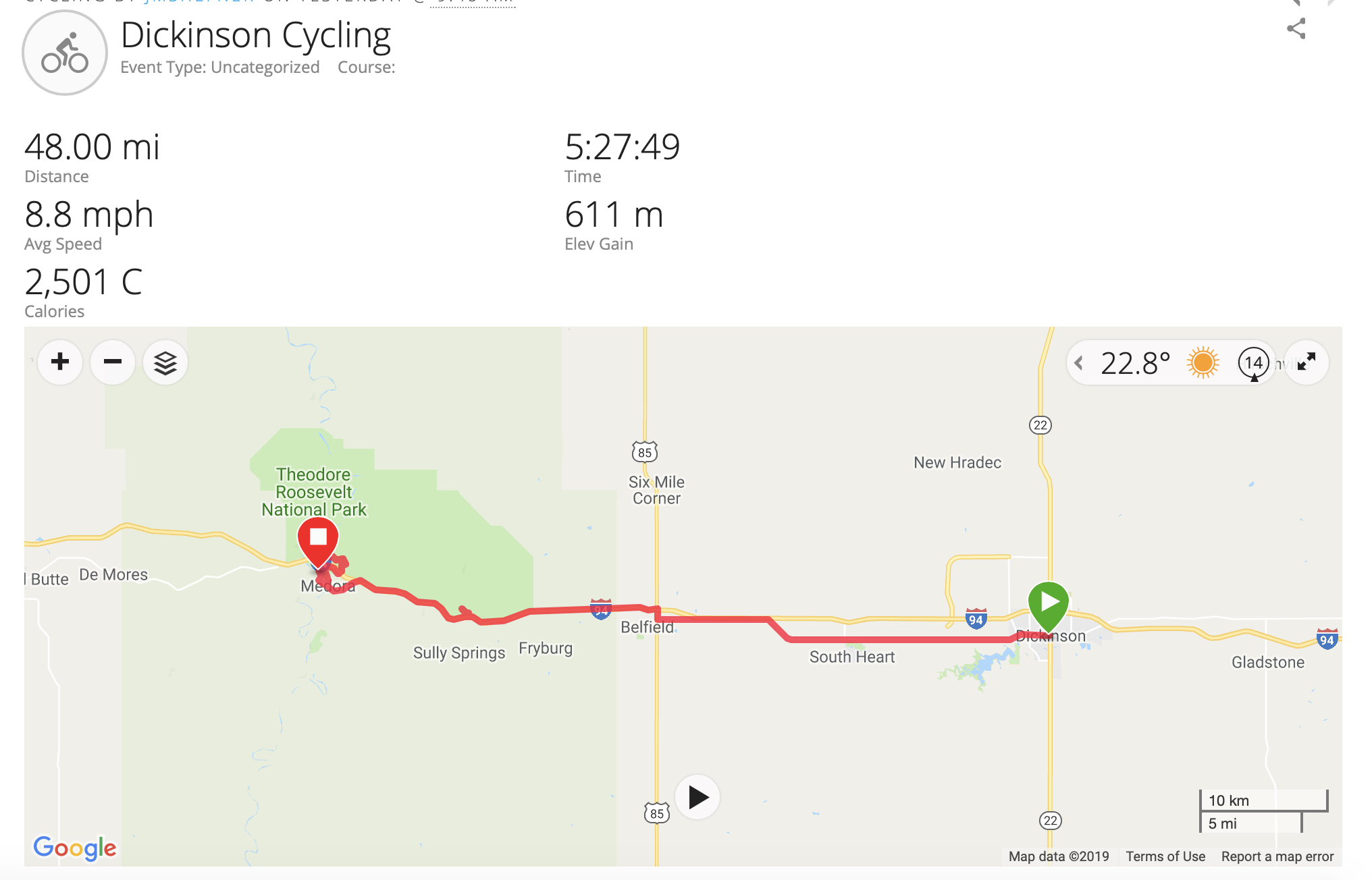Click the Course field label
Screen dimensions: 1372x880
(367, 67)
